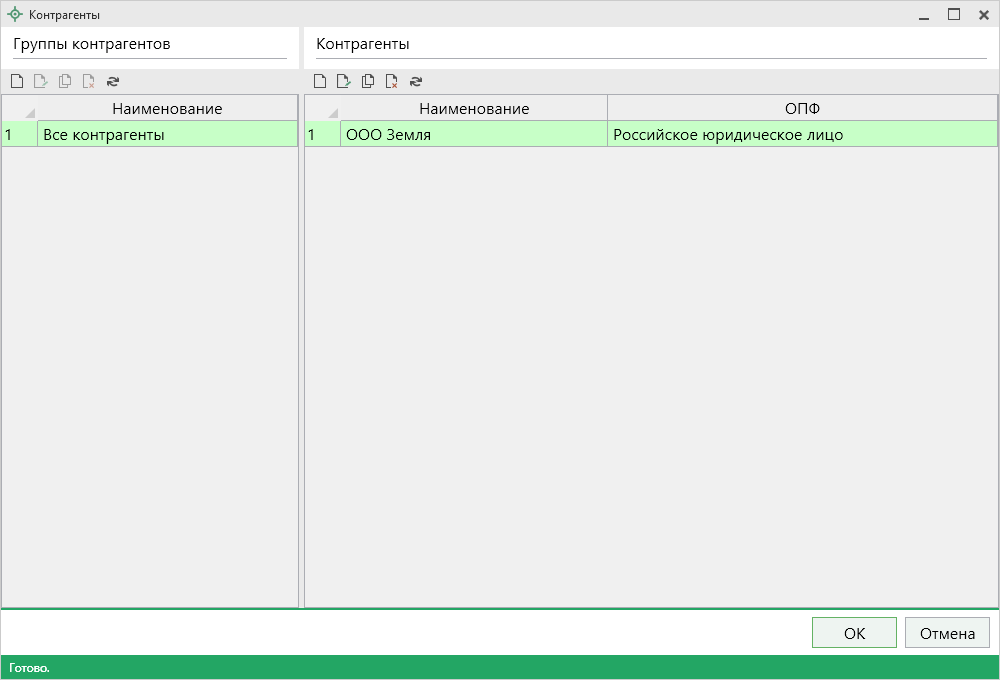The height and width of the screenshot is (680, 1000).
Task: Select the Все контрагенты group
Action: 167,134
